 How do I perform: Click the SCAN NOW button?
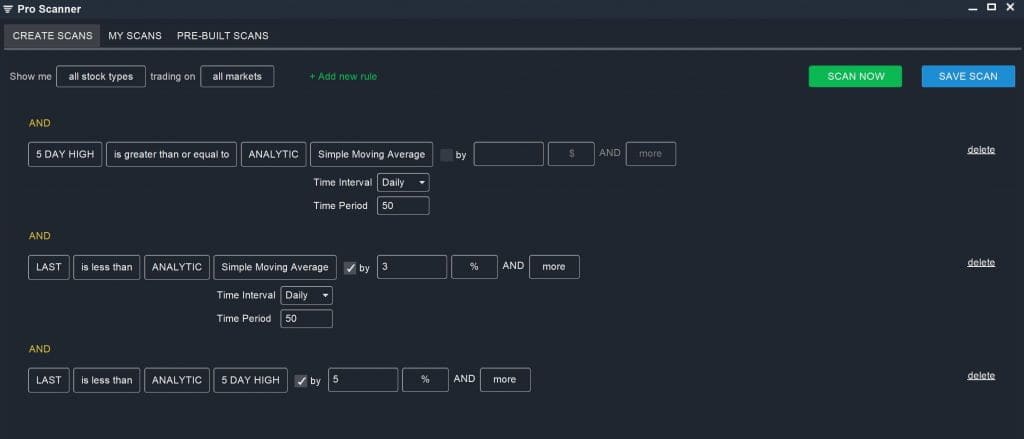[856, 76]
